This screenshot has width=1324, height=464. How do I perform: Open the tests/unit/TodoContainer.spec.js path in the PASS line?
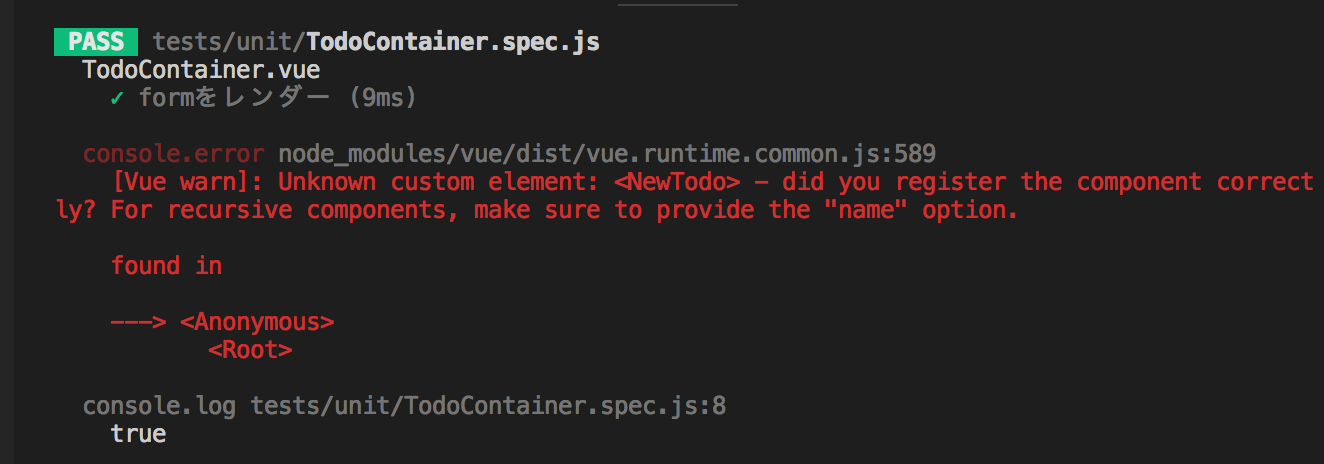376,42
